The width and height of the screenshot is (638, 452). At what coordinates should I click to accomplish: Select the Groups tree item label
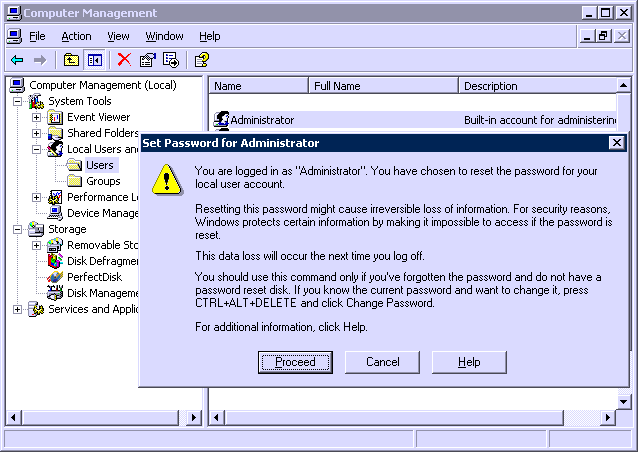point(103,181)
